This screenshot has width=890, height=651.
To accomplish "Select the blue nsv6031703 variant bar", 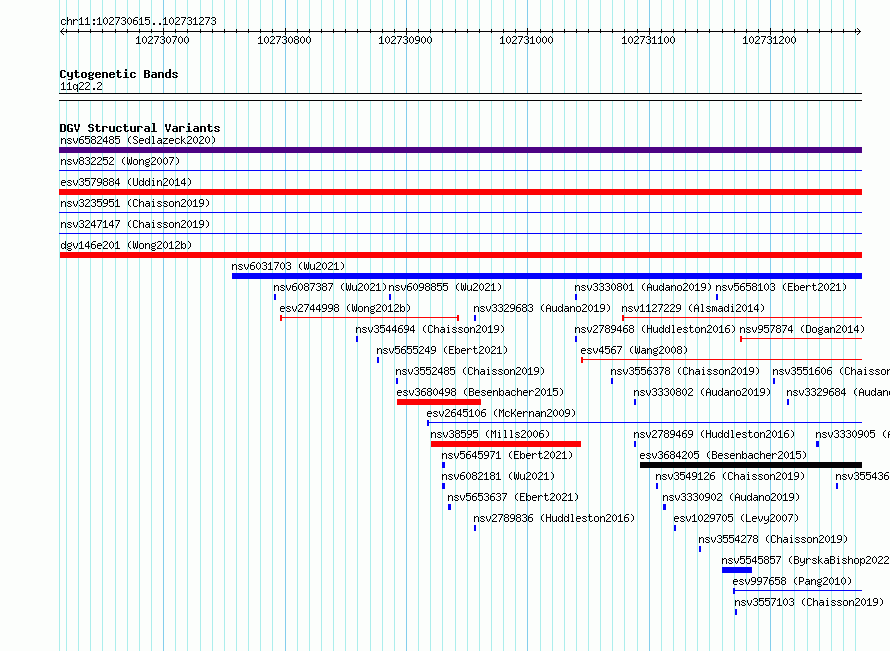I will [x=547, y=276].
